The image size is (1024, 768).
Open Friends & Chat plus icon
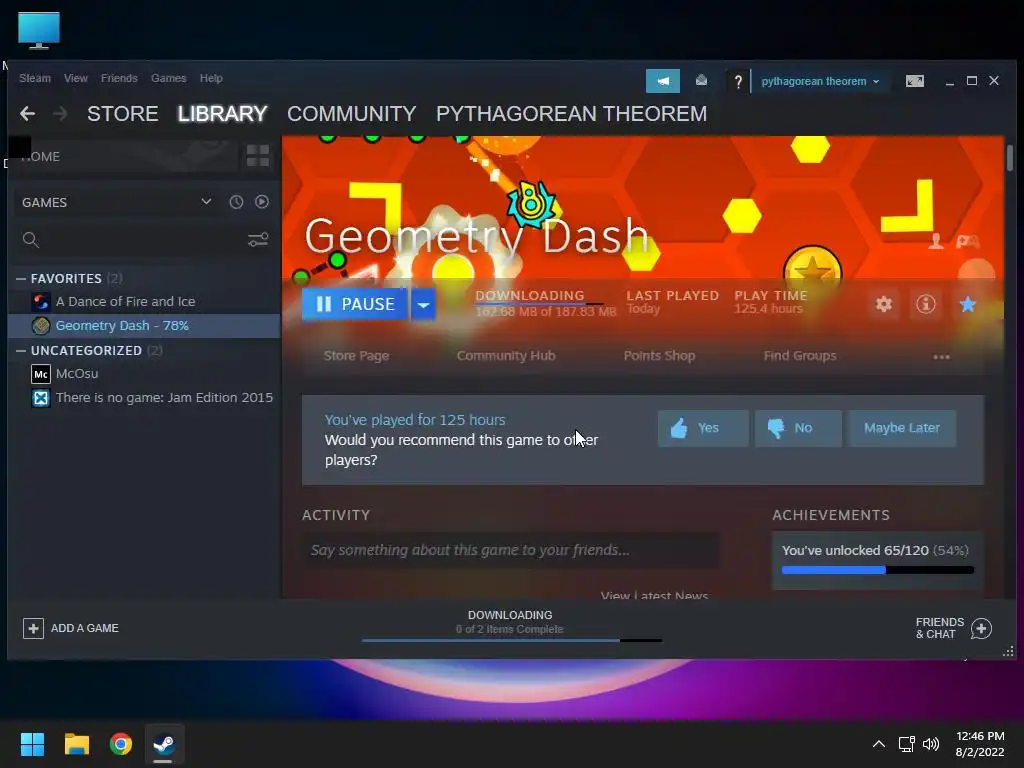coord(981,628)
